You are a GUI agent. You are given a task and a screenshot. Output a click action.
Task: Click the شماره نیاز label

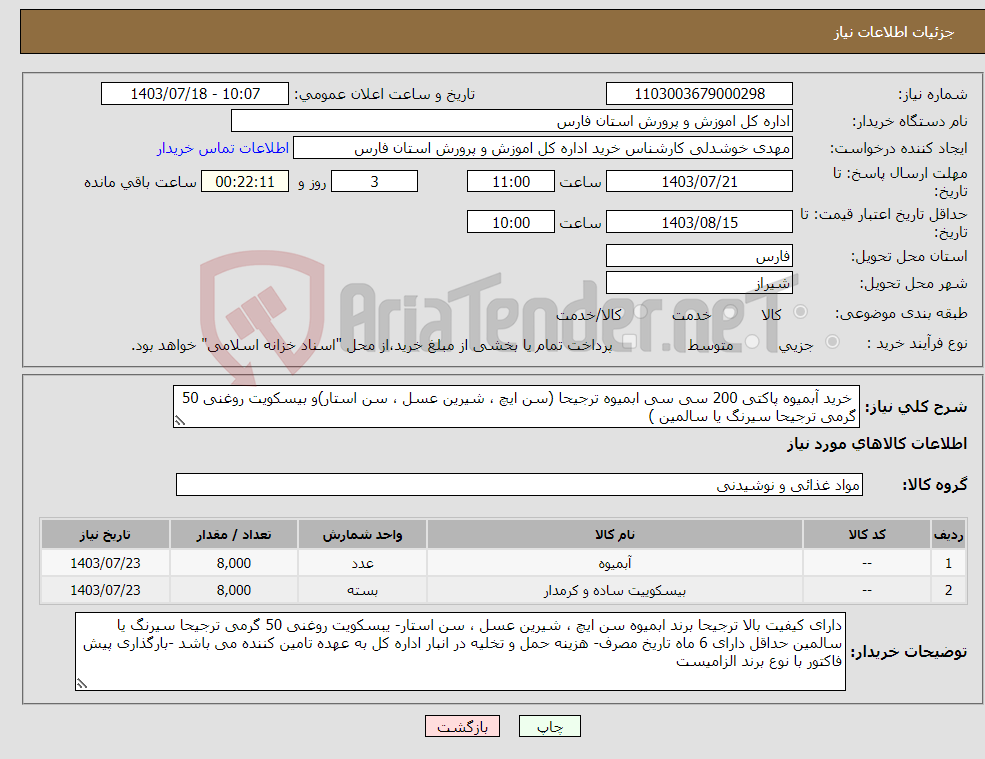(x=933, y=94)
